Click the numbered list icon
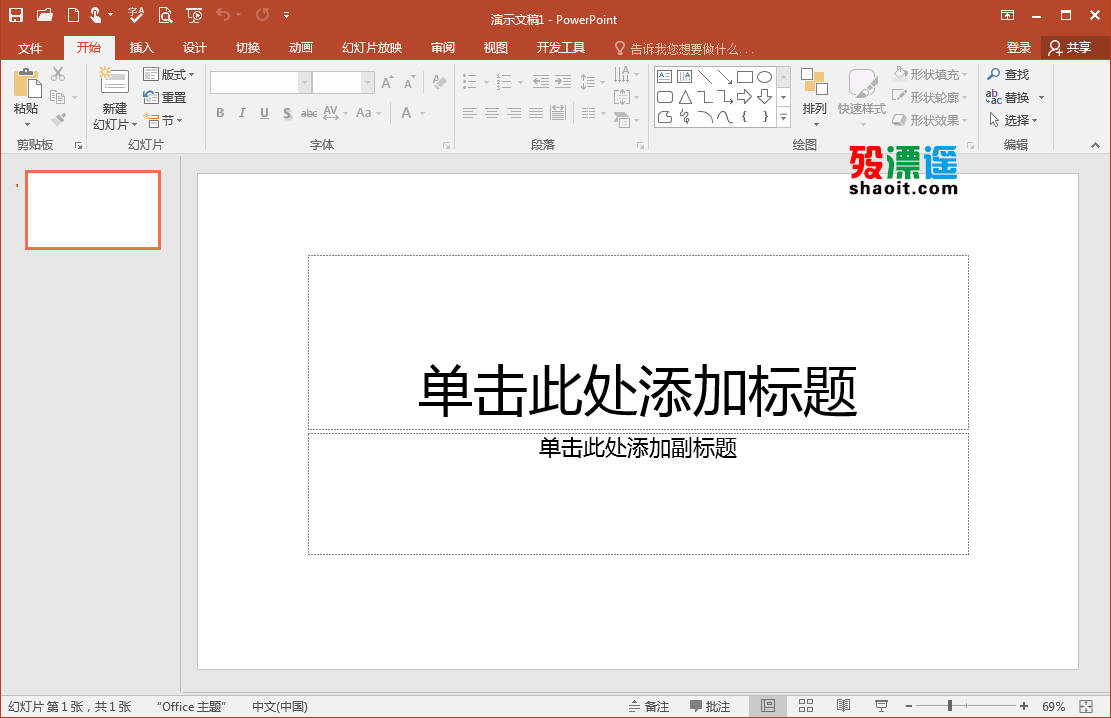 click(504, 82)
